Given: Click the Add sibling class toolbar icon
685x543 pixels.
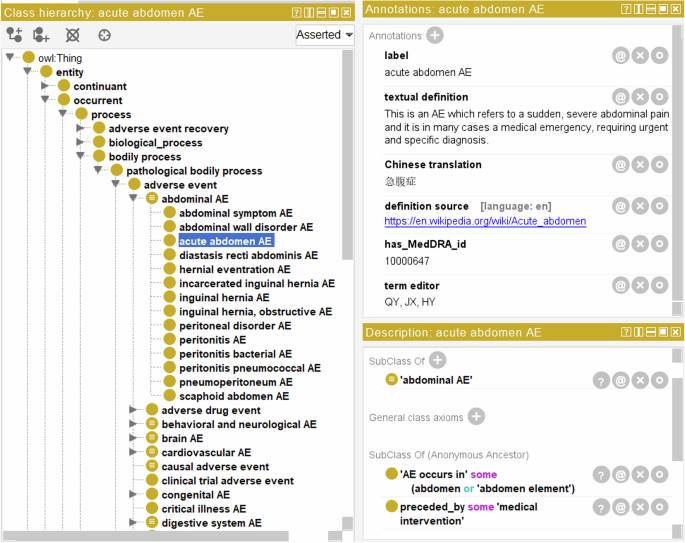Looking at the screenshot, I should [x=41, y=34].
